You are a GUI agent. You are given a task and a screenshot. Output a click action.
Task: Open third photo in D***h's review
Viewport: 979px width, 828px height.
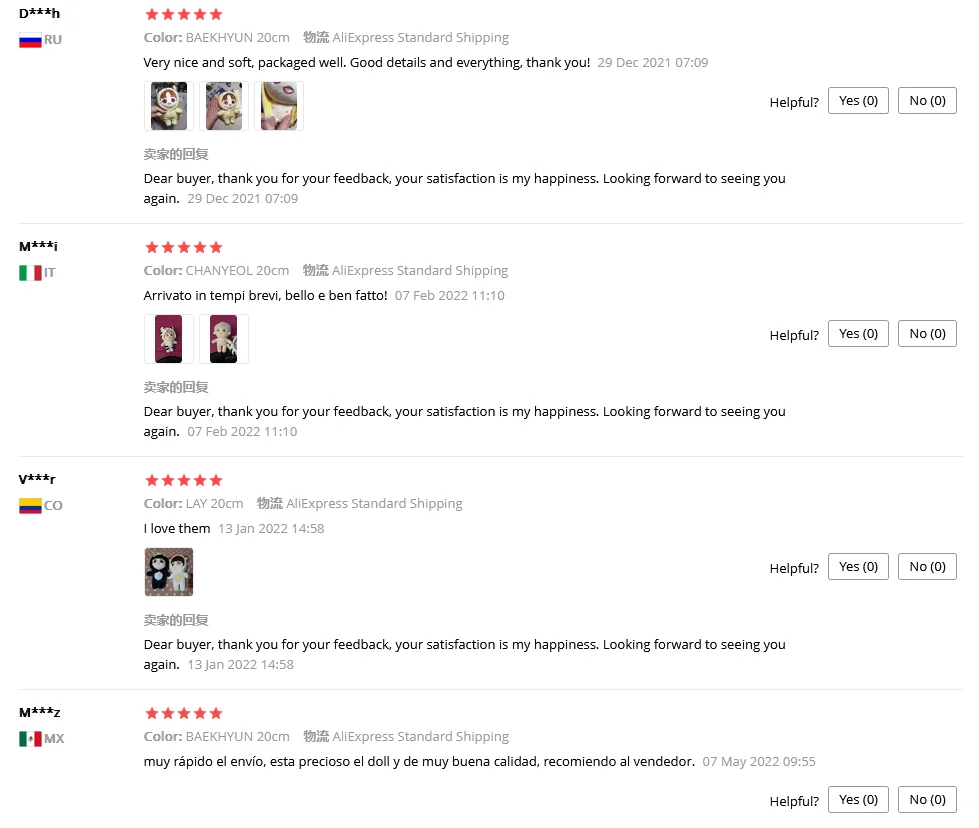[278, 106]
